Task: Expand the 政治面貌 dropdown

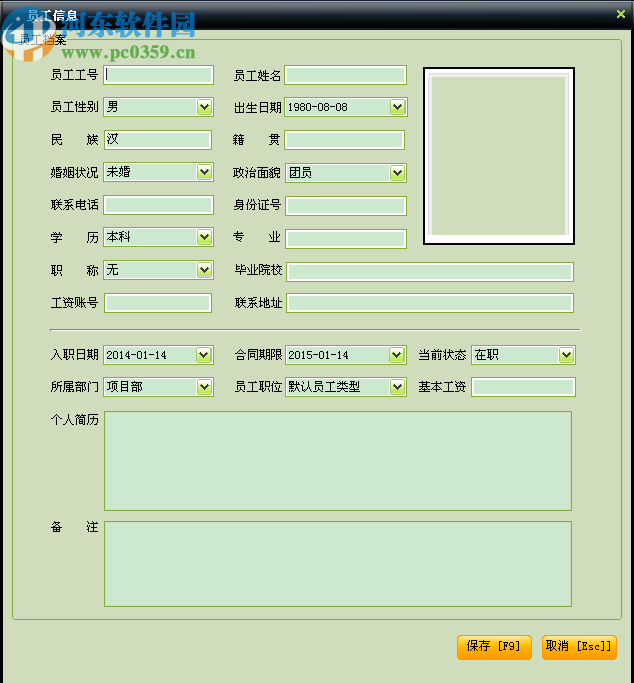Action: click(397, 173)
